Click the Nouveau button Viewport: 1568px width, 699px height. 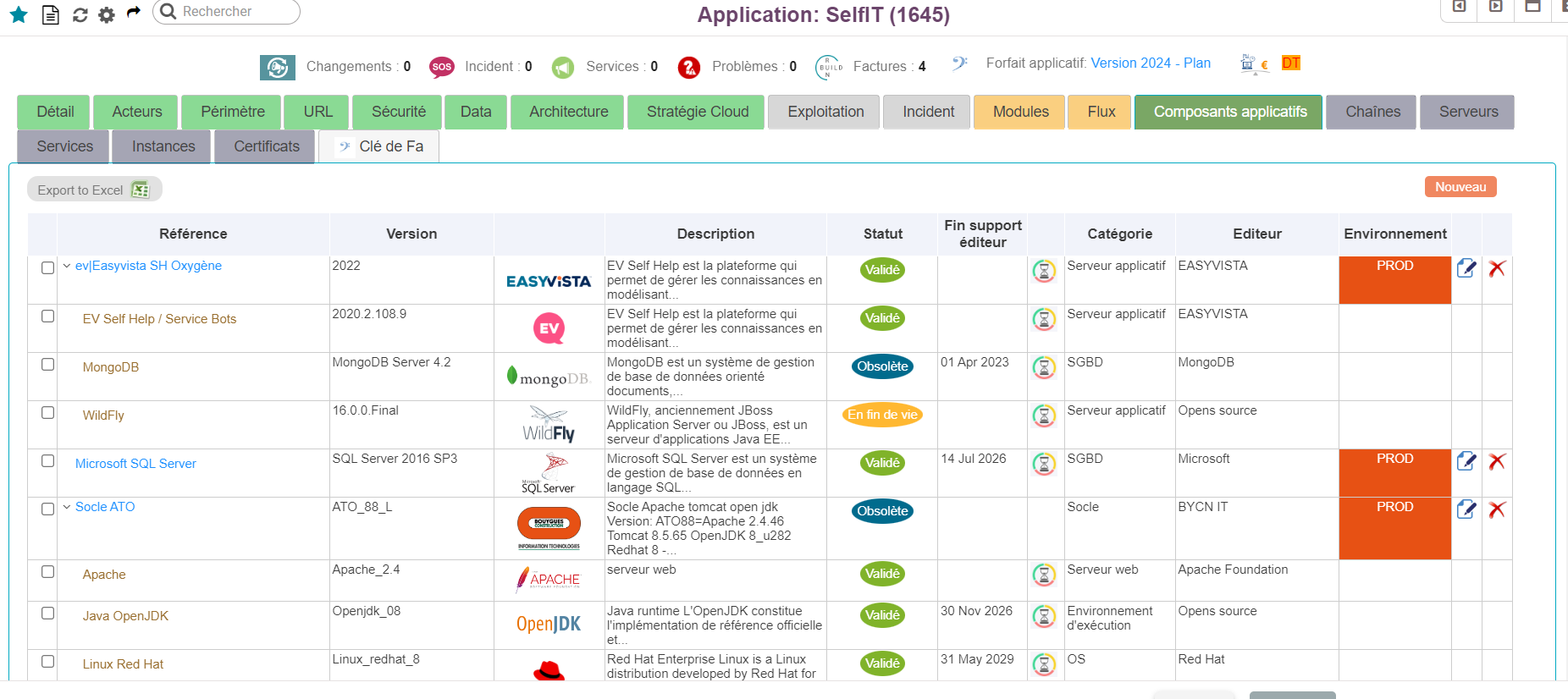(1460, 187)
